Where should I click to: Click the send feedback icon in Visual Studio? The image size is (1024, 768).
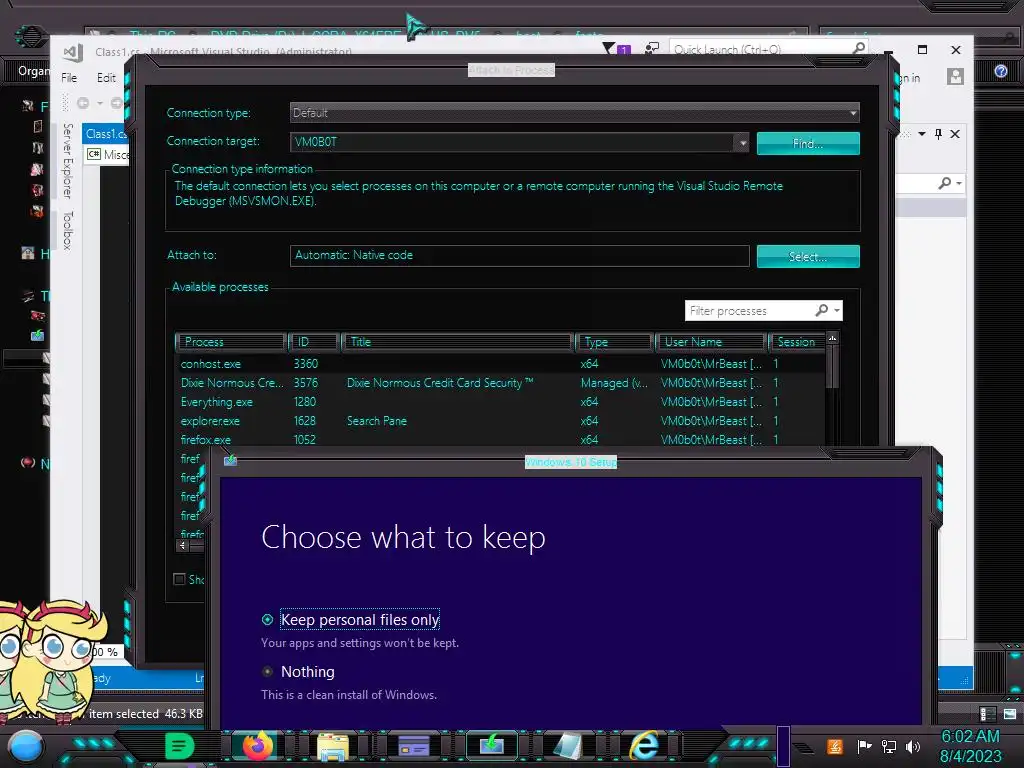[x=652, y=48]
